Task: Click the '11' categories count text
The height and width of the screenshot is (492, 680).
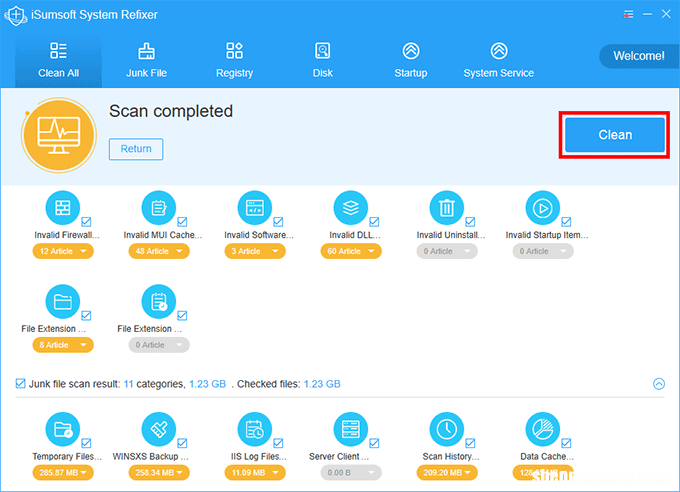Action: 128,384
